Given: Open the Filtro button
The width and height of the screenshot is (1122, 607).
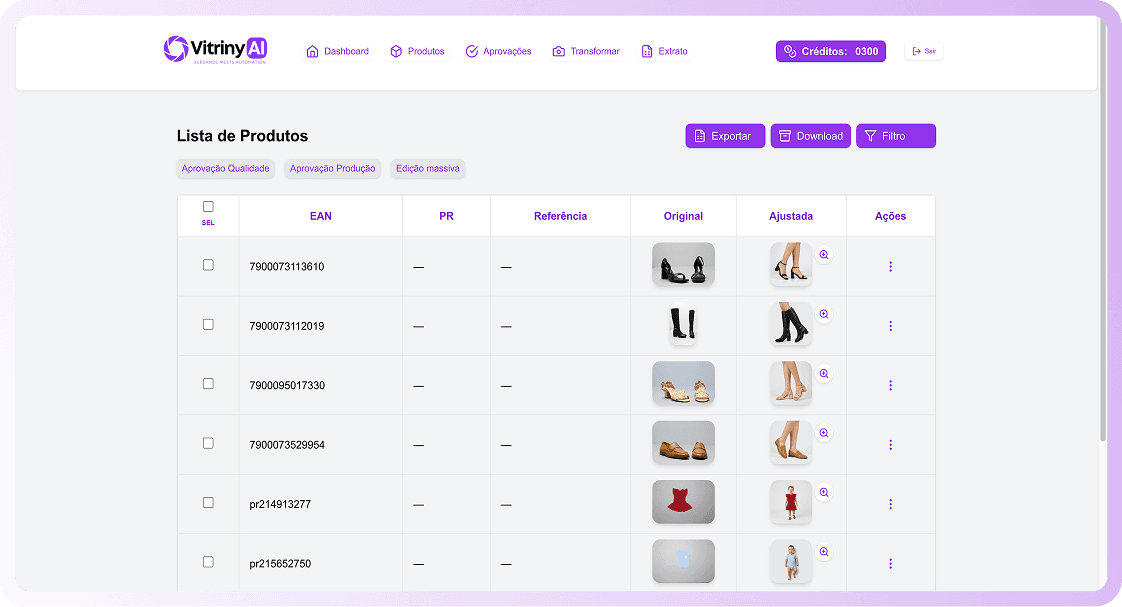Looking at the screenshot, I should pyautogui.click(x=896, y=136).
